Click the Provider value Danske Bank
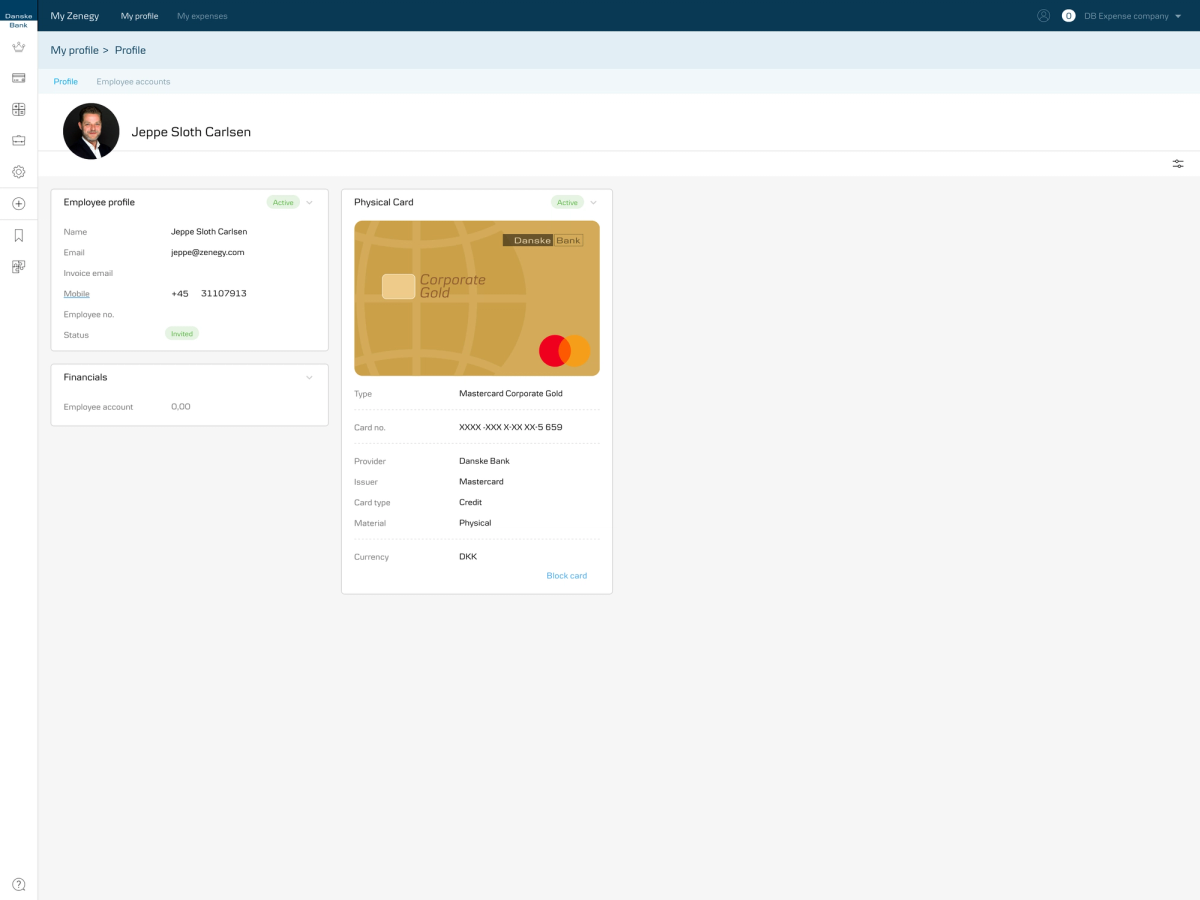This screenshot has height=900, width=1200. pyautogui.click(x=484, y=461)
